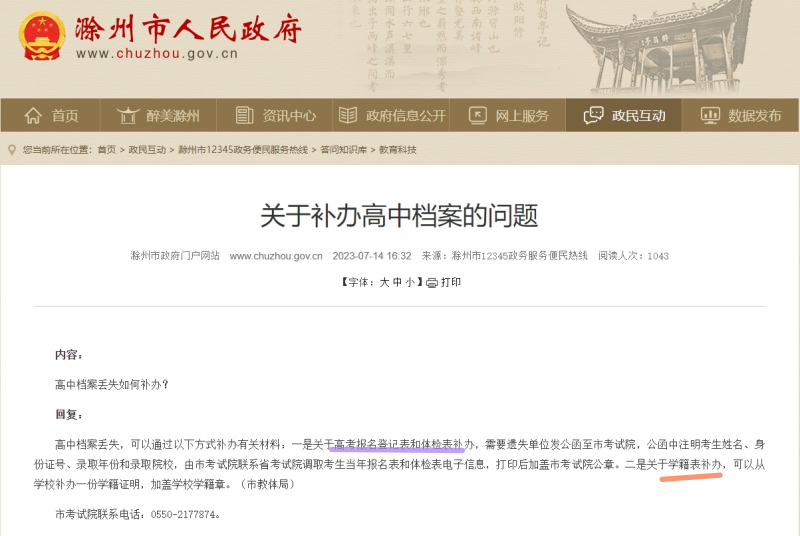Open the 政府信息公开 navigation tab
The height and width of the screenshot is (536, 800).
pyautogui.click(x=391, y=116)
